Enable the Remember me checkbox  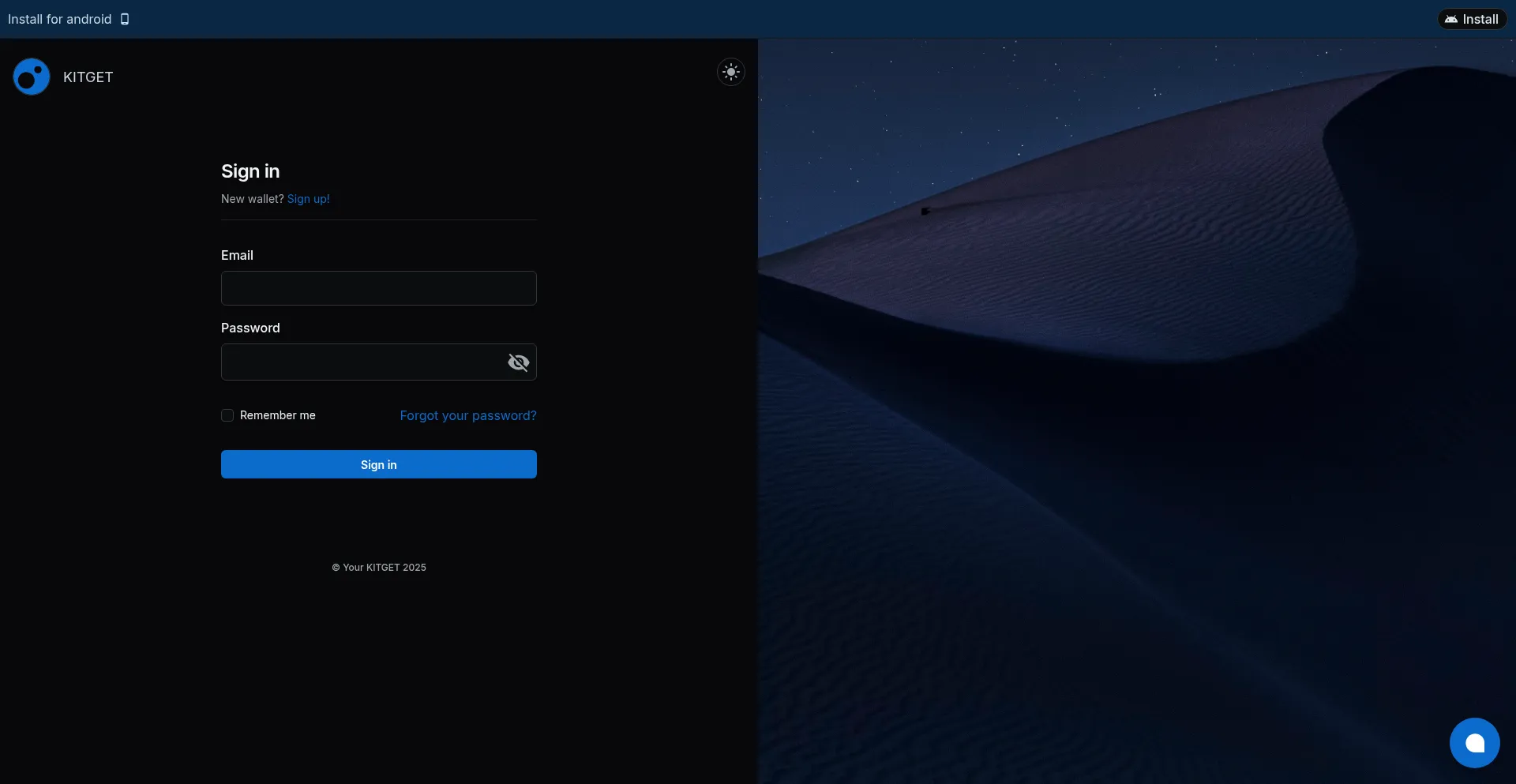pos(227,415)
